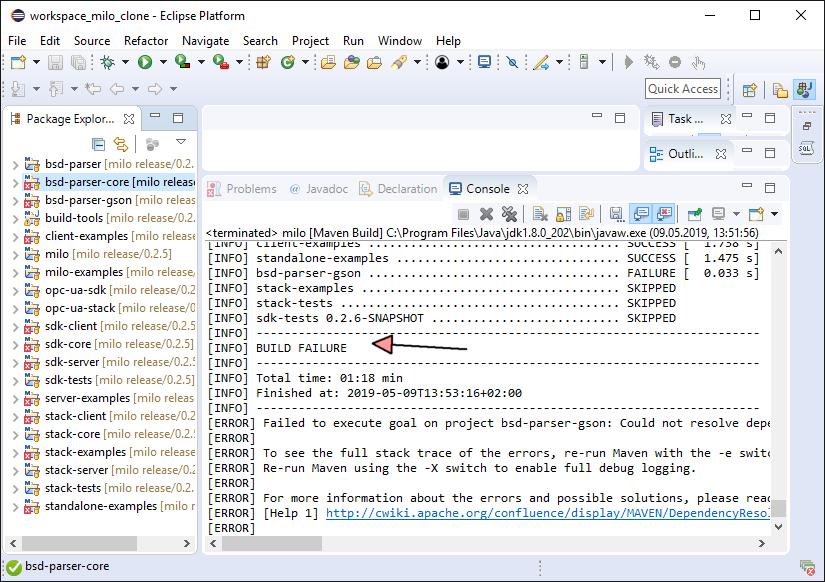Screen dimensions: 825x582
Task: Toggle show console on standard error change
Action: click(x=664, y=214)
